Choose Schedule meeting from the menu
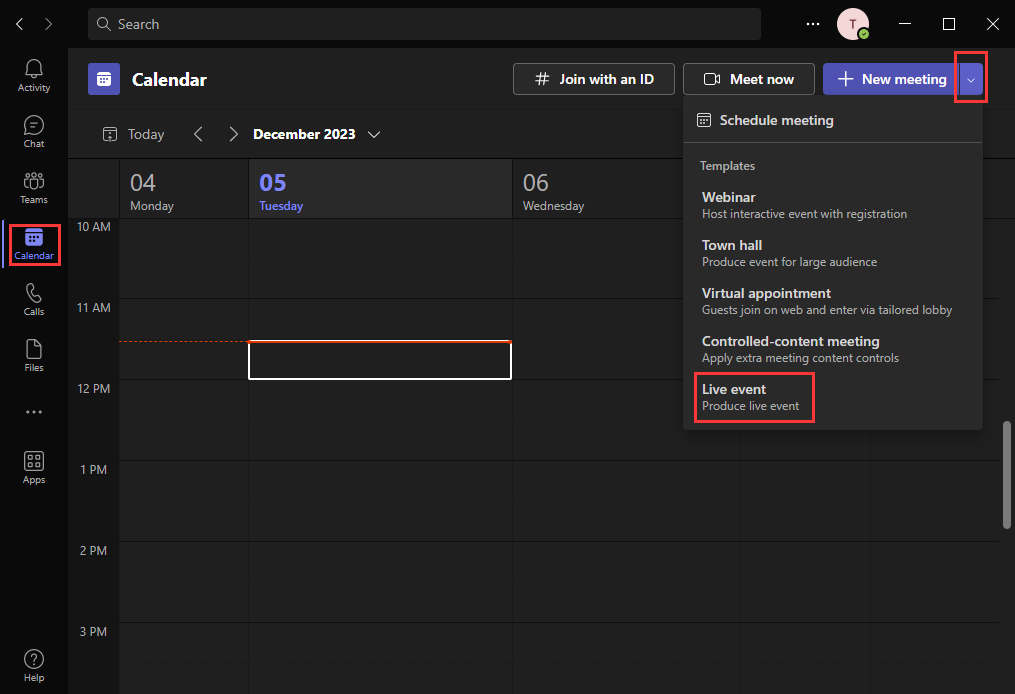 click(x=776, y=120)
